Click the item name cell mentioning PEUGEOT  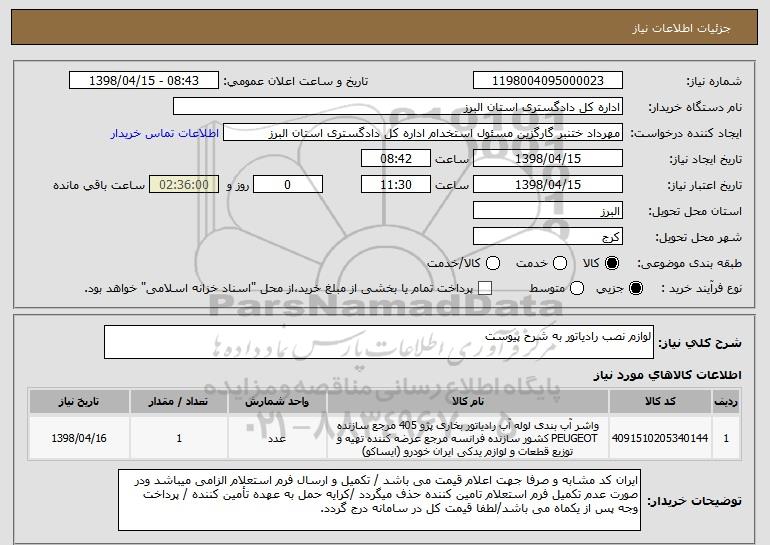(468, 438)
